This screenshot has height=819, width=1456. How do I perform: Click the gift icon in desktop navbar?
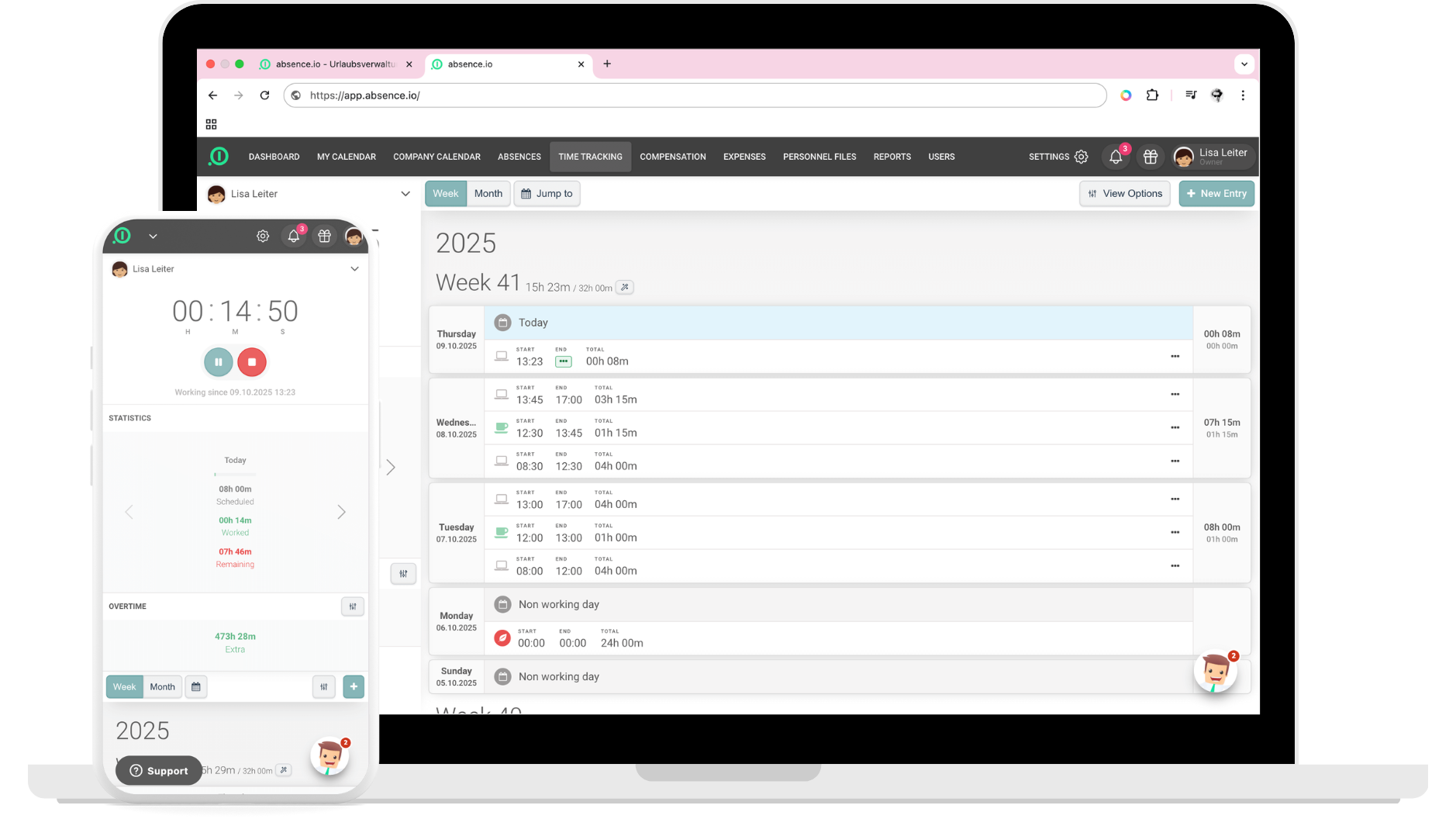coord(1150,157)
